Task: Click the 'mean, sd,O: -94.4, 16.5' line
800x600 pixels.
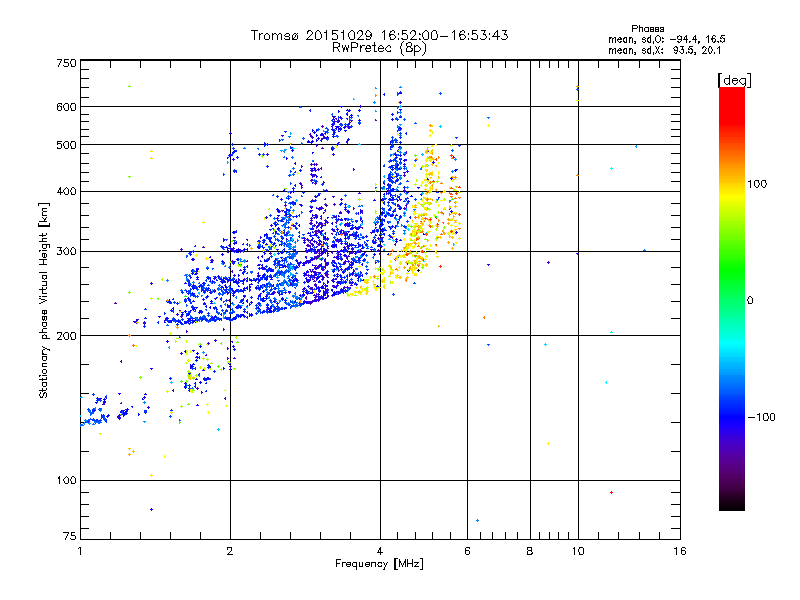Action: tap(667, 39)
